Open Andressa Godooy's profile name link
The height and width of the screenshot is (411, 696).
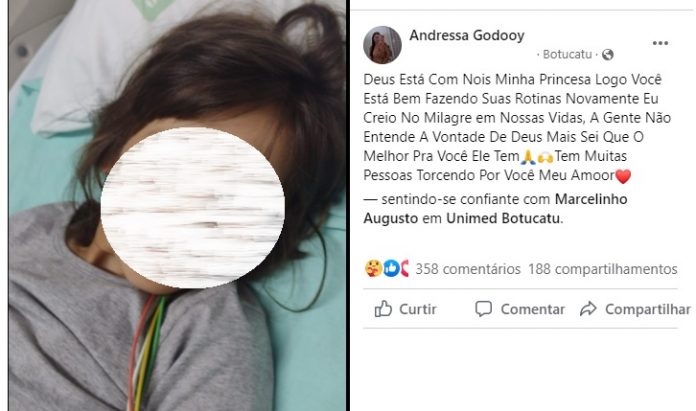(467, 35)
